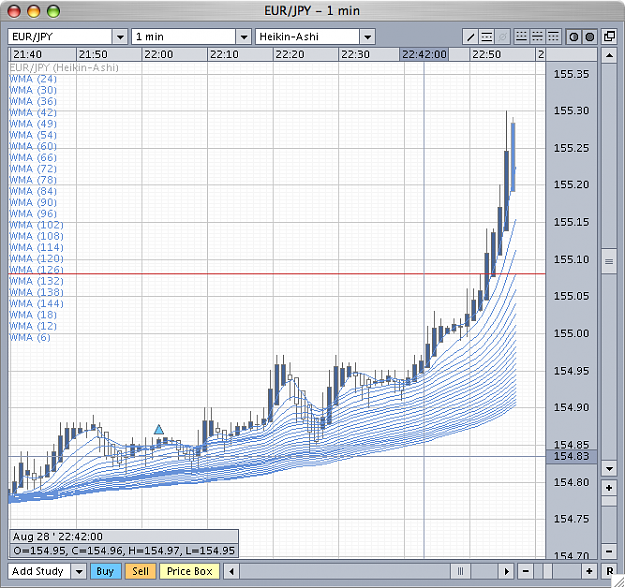Click the horizontal zoom slider handle
The image size is (625, 588).
(x=548, y=572)
